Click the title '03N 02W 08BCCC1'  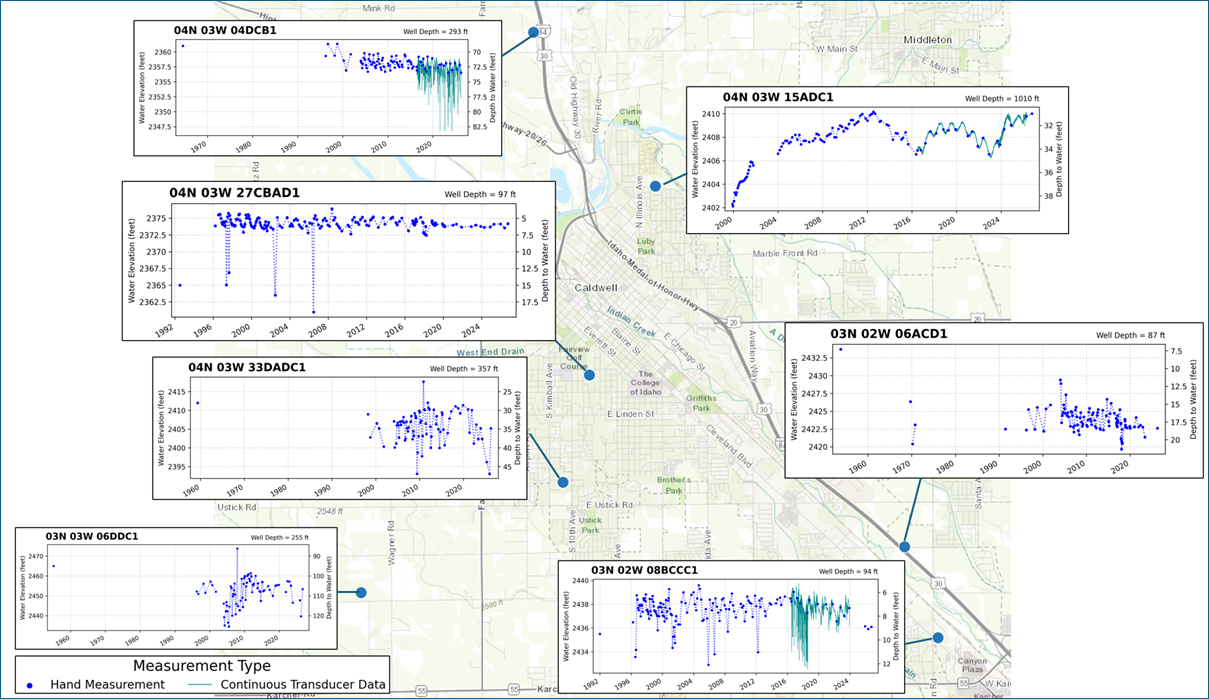click(x=645, y=570)
